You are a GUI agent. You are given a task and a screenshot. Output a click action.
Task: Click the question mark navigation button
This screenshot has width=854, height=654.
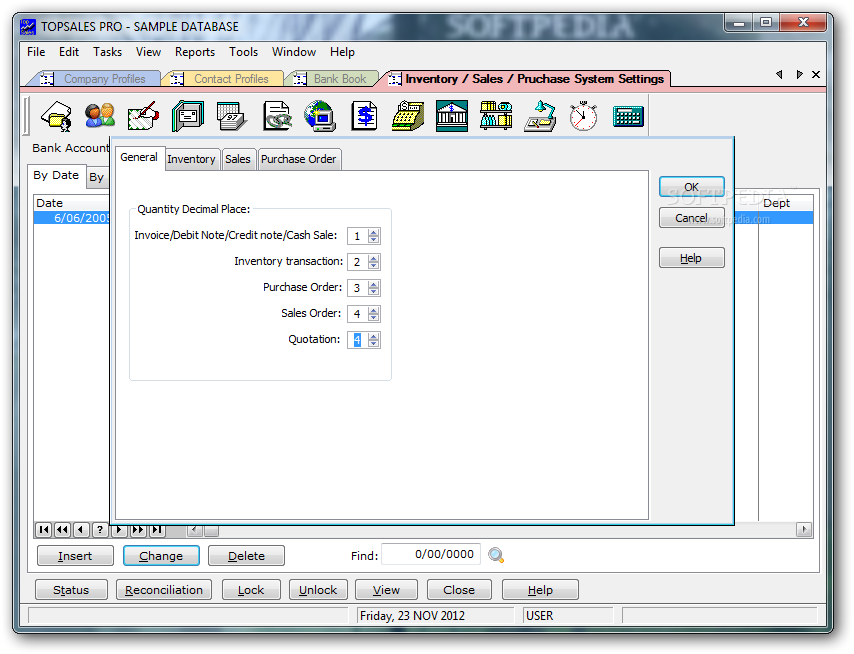tap(100, 529)
